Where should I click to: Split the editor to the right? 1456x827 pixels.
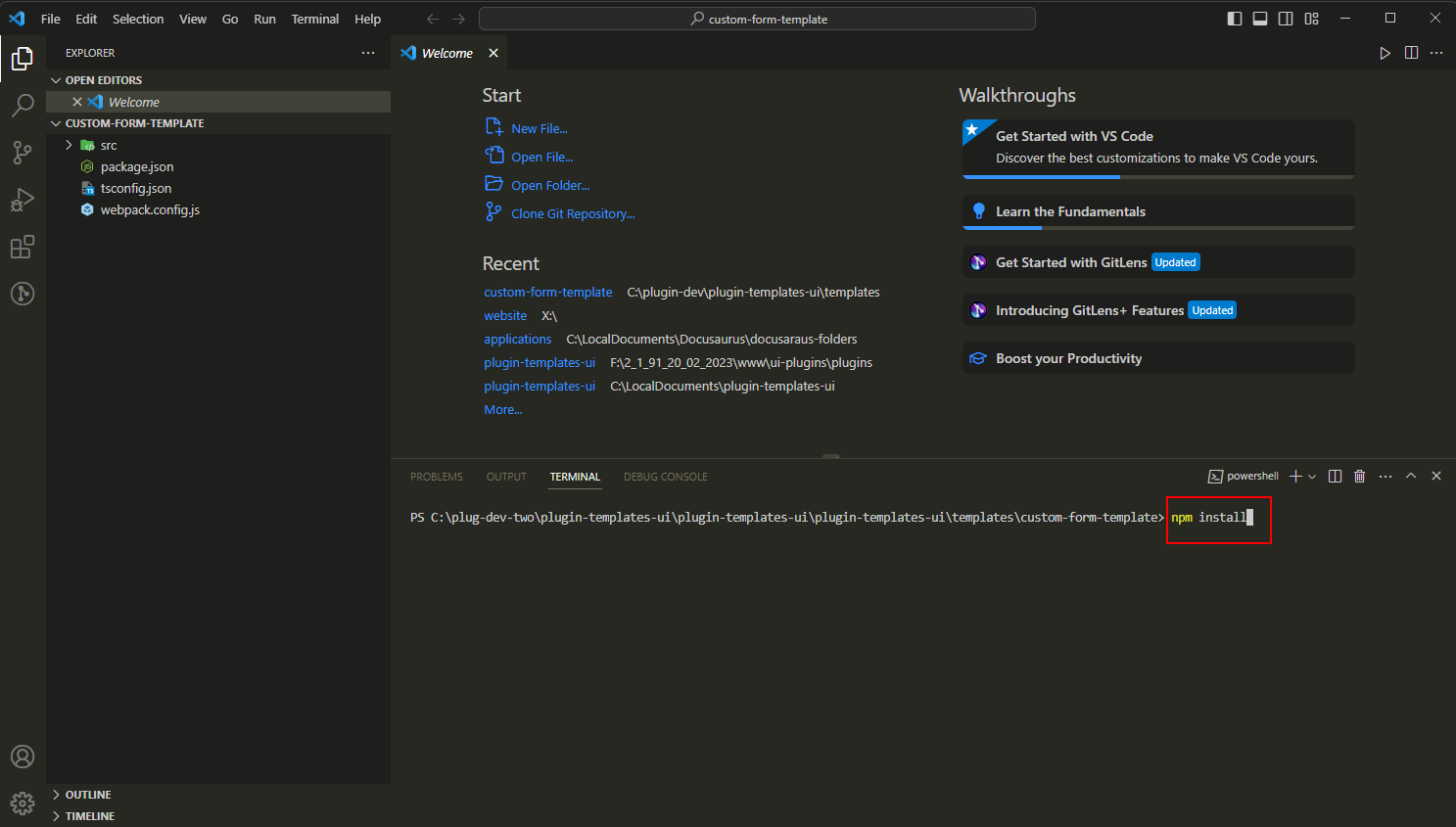(1411, 53)
